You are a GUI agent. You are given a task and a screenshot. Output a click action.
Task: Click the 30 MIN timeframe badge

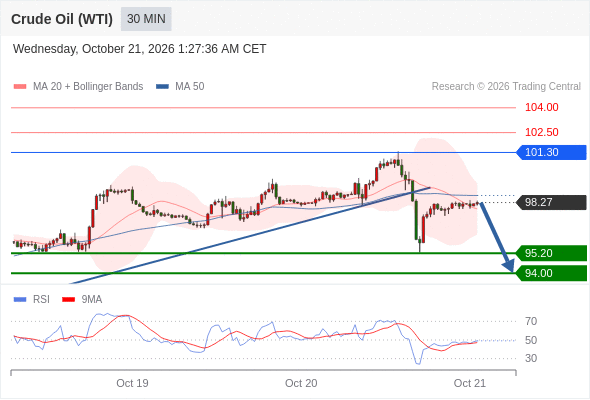pyautogui.click(x=146, y=19)
